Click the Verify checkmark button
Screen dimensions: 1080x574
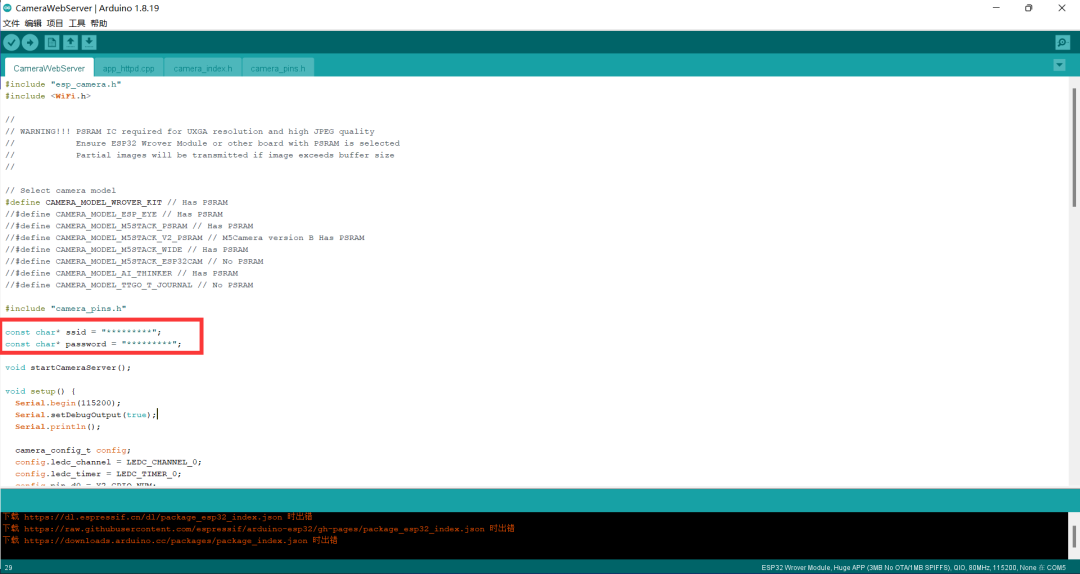11,43
